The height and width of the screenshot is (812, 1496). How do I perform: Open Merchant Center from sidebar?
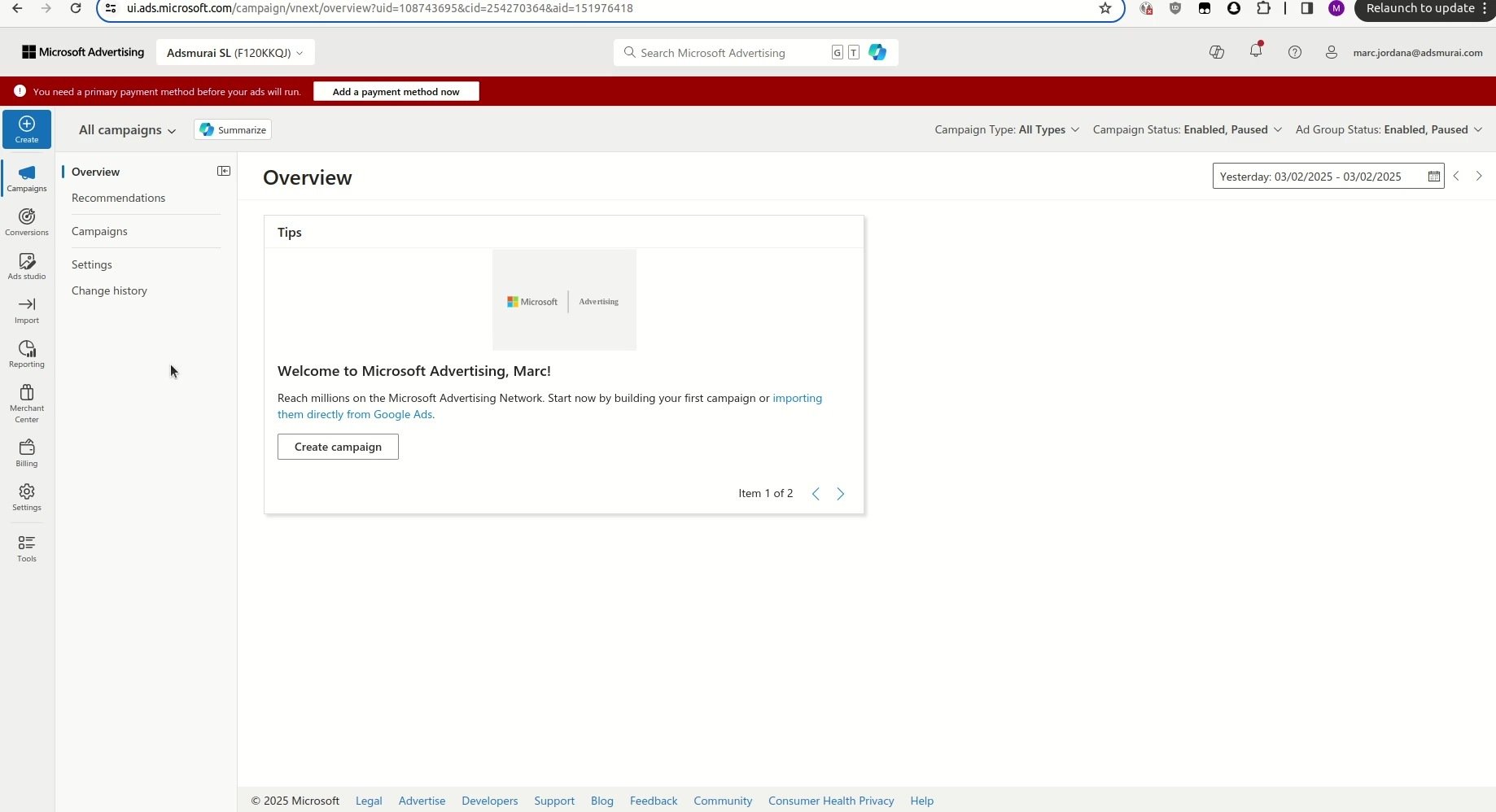pyautogui.click(x=27, y=403)
